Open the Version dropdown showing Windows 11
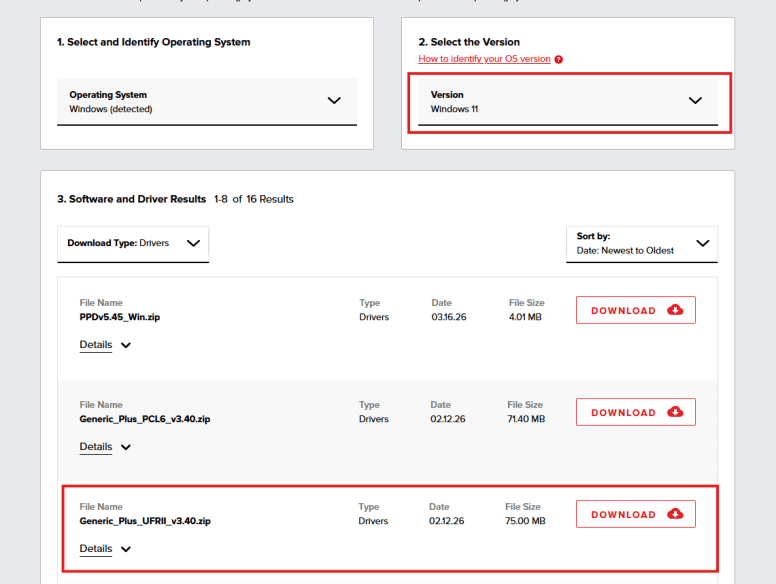 pos(568,101)
